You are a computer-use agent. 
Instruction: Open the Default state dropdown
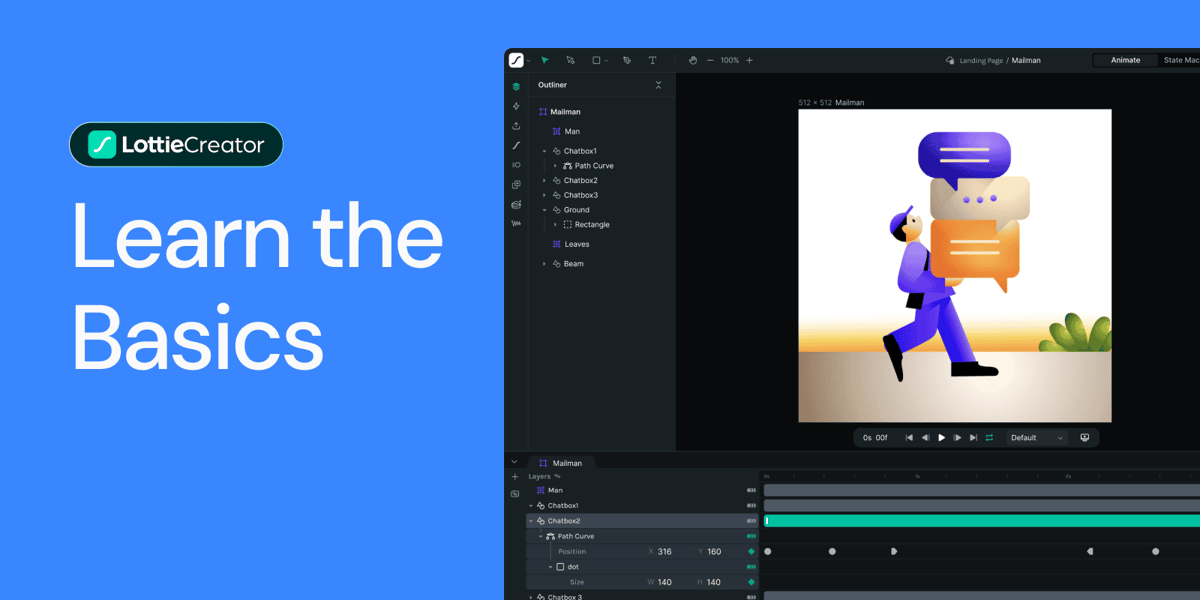[x=1036, y=437]
